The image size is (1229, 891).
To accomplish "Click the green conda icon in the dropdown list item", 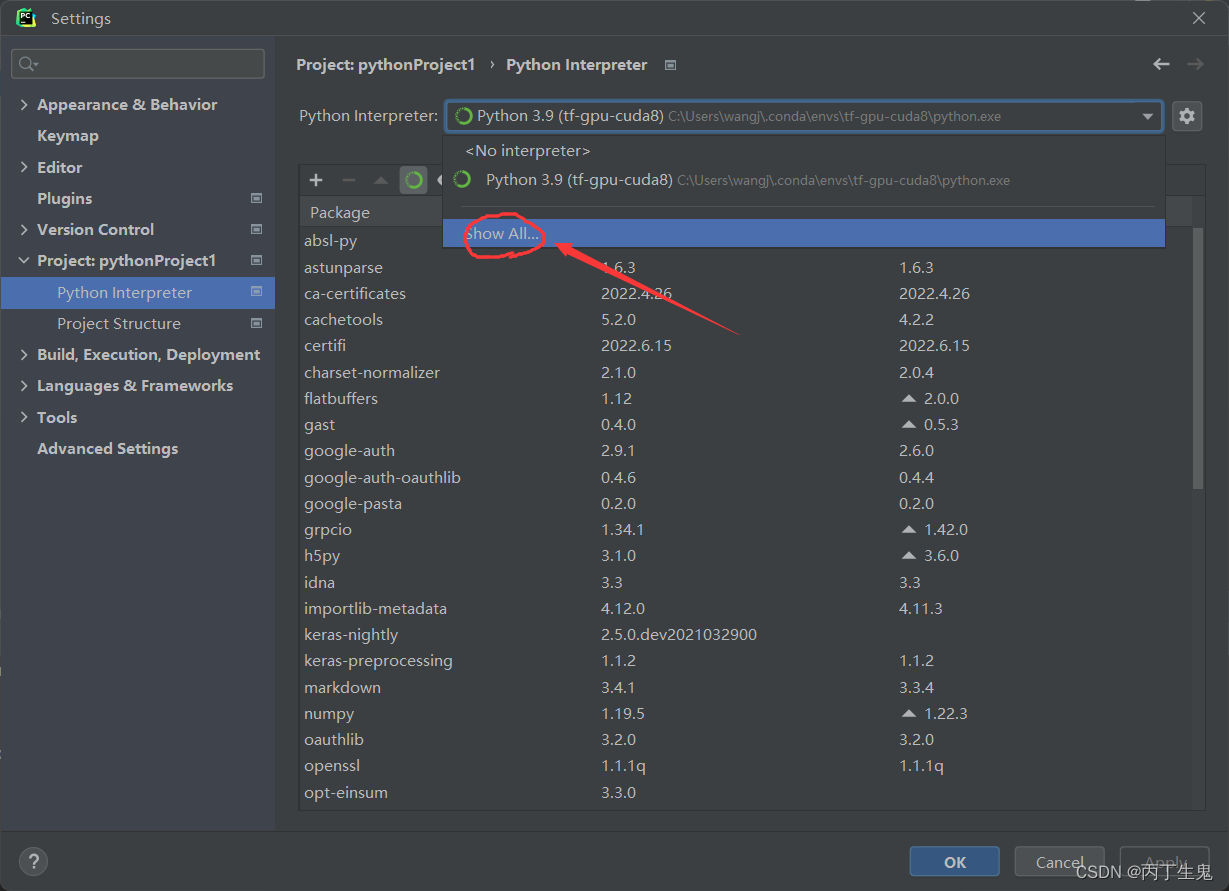I will [462, 180].
